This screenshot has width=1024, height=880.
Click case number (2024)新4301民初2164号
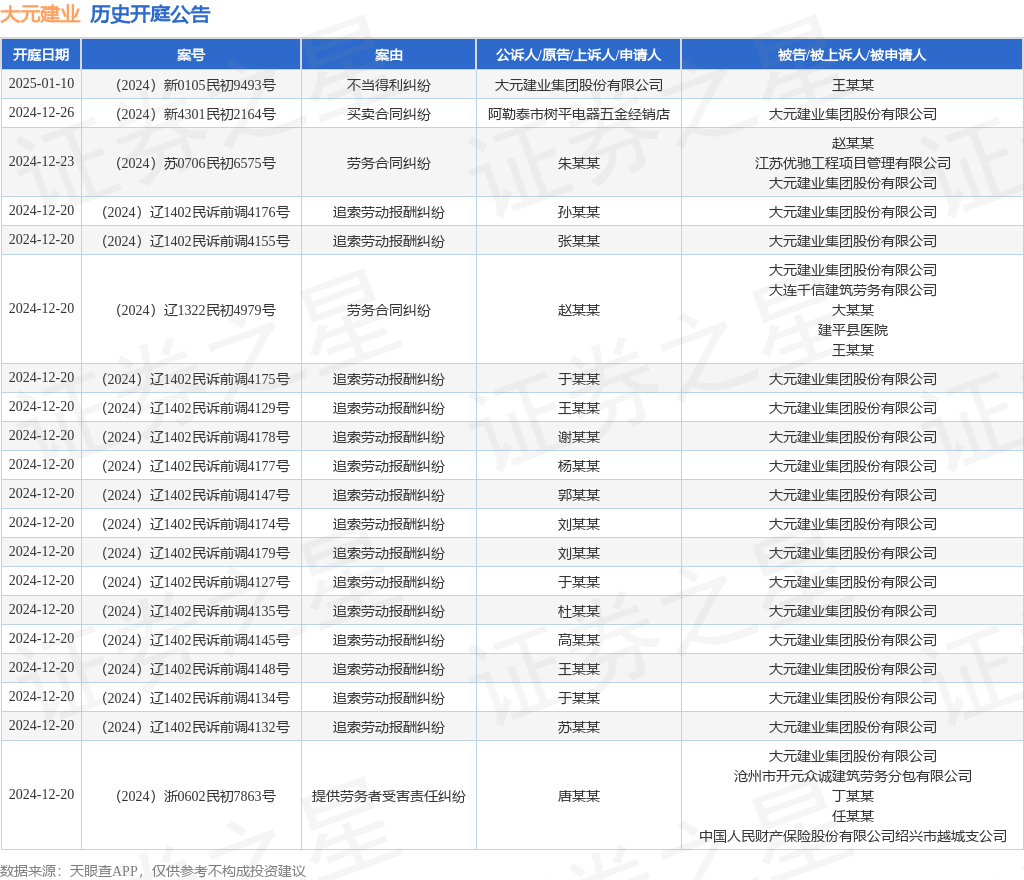195,114
